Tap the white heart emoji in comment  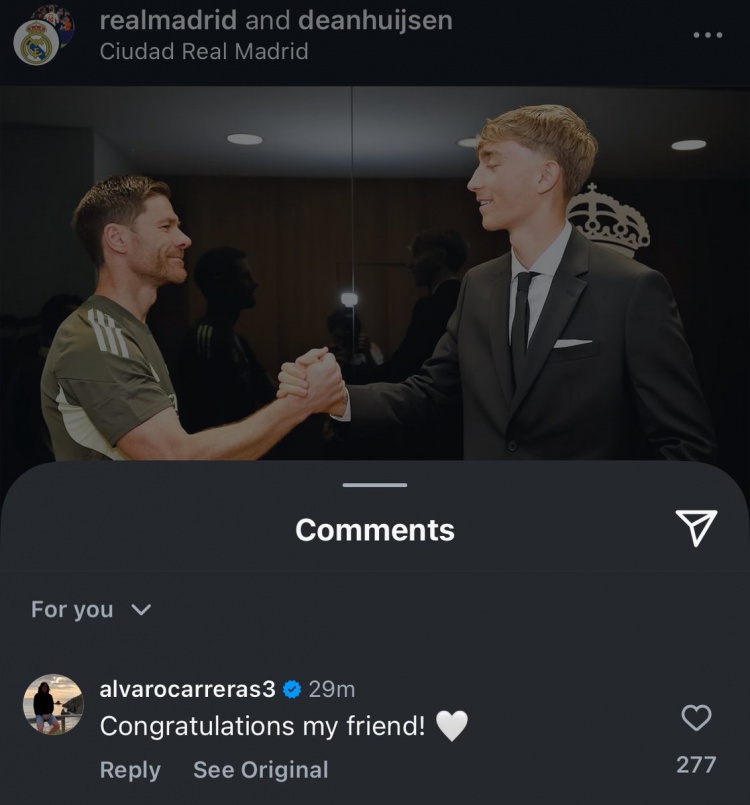pos(452,726)
